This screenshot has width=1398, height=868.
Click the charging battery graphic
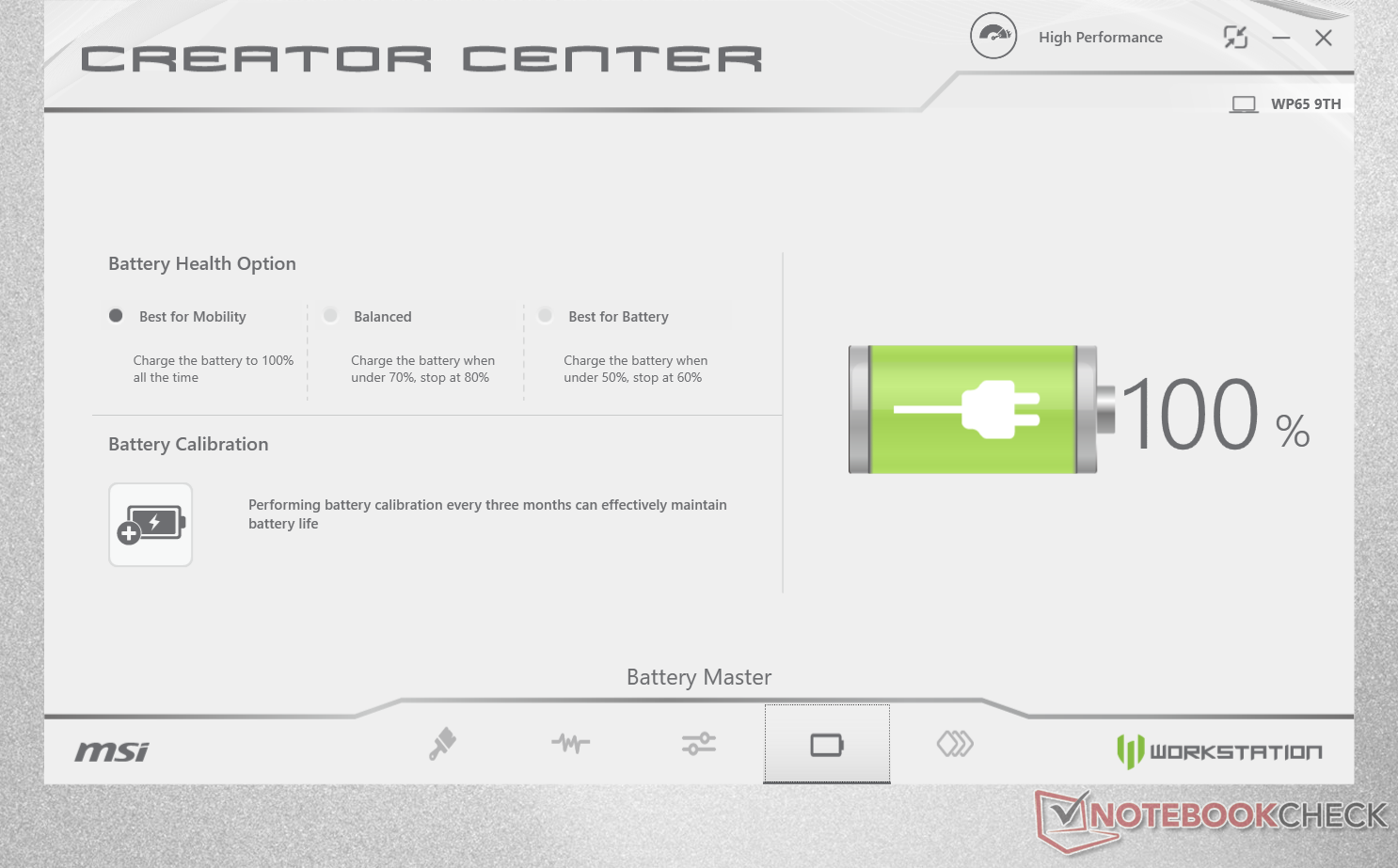click(x=981, y=409)
